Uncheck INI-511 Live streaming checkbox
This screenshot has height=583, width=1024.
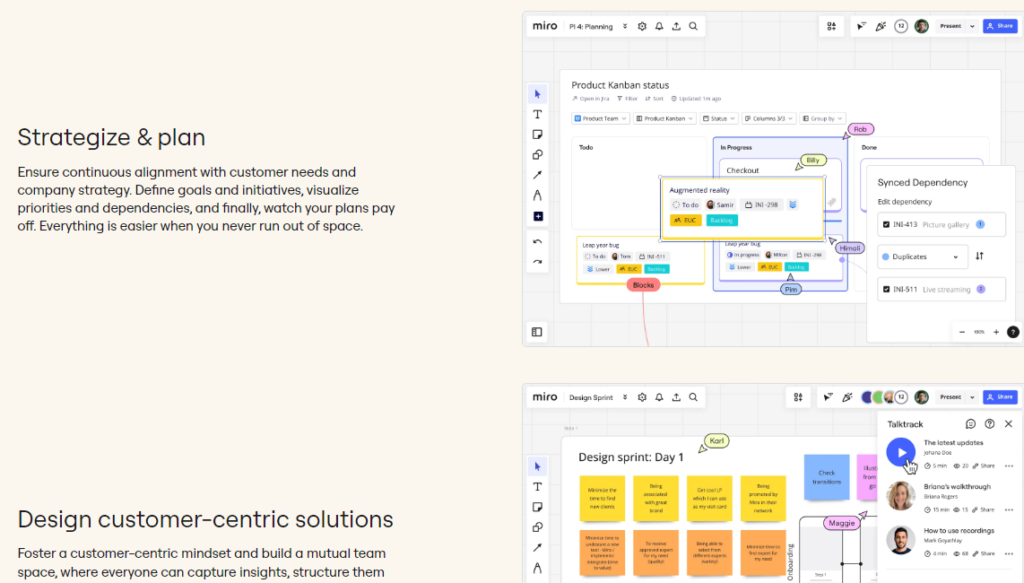[x=886, y=289]
